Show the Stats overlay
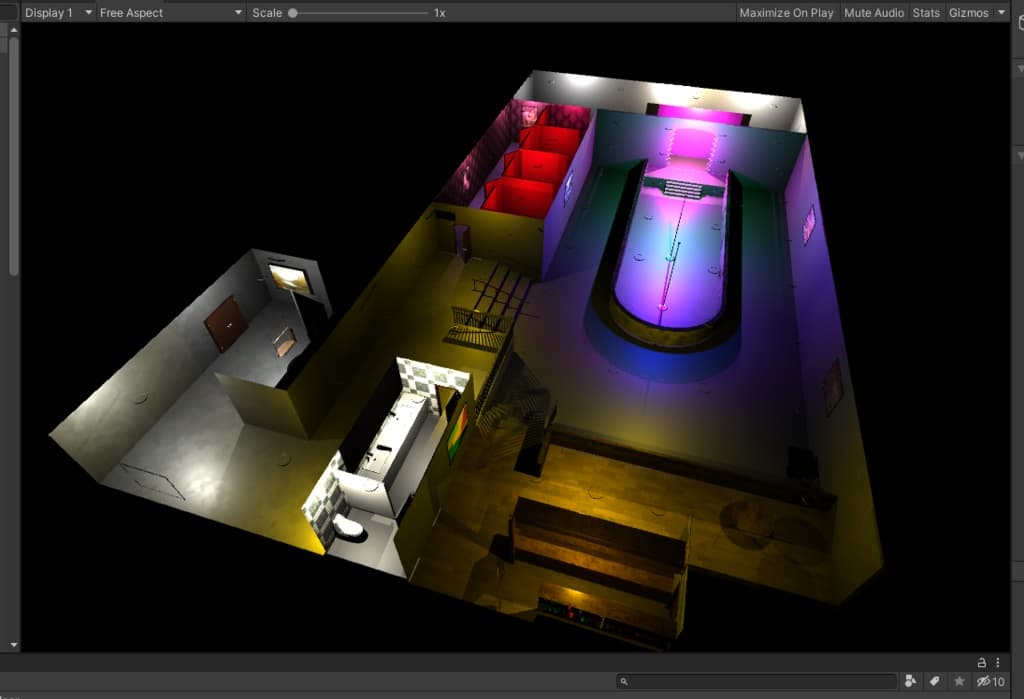1024x699 pixels. (926, 13)
